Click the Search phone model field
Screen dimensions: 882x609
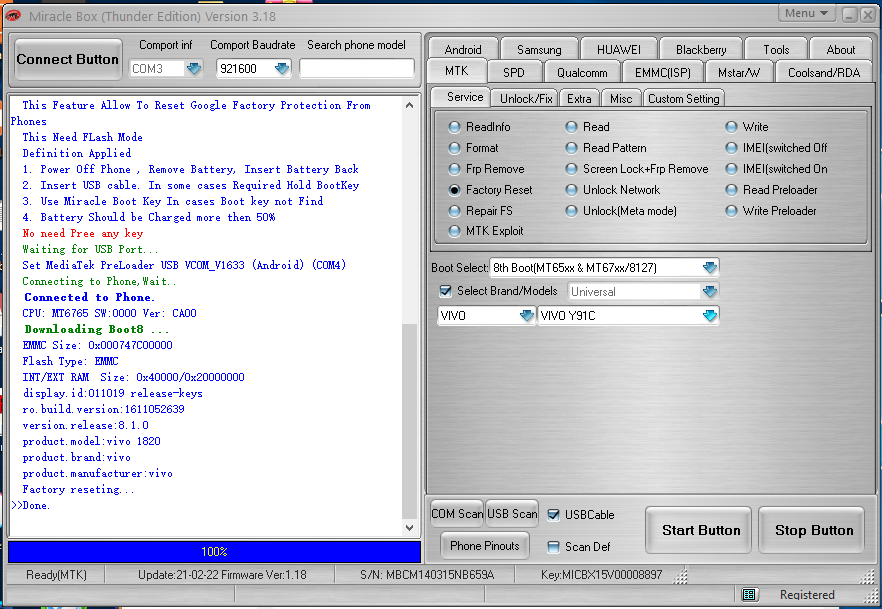coord(357,69)
